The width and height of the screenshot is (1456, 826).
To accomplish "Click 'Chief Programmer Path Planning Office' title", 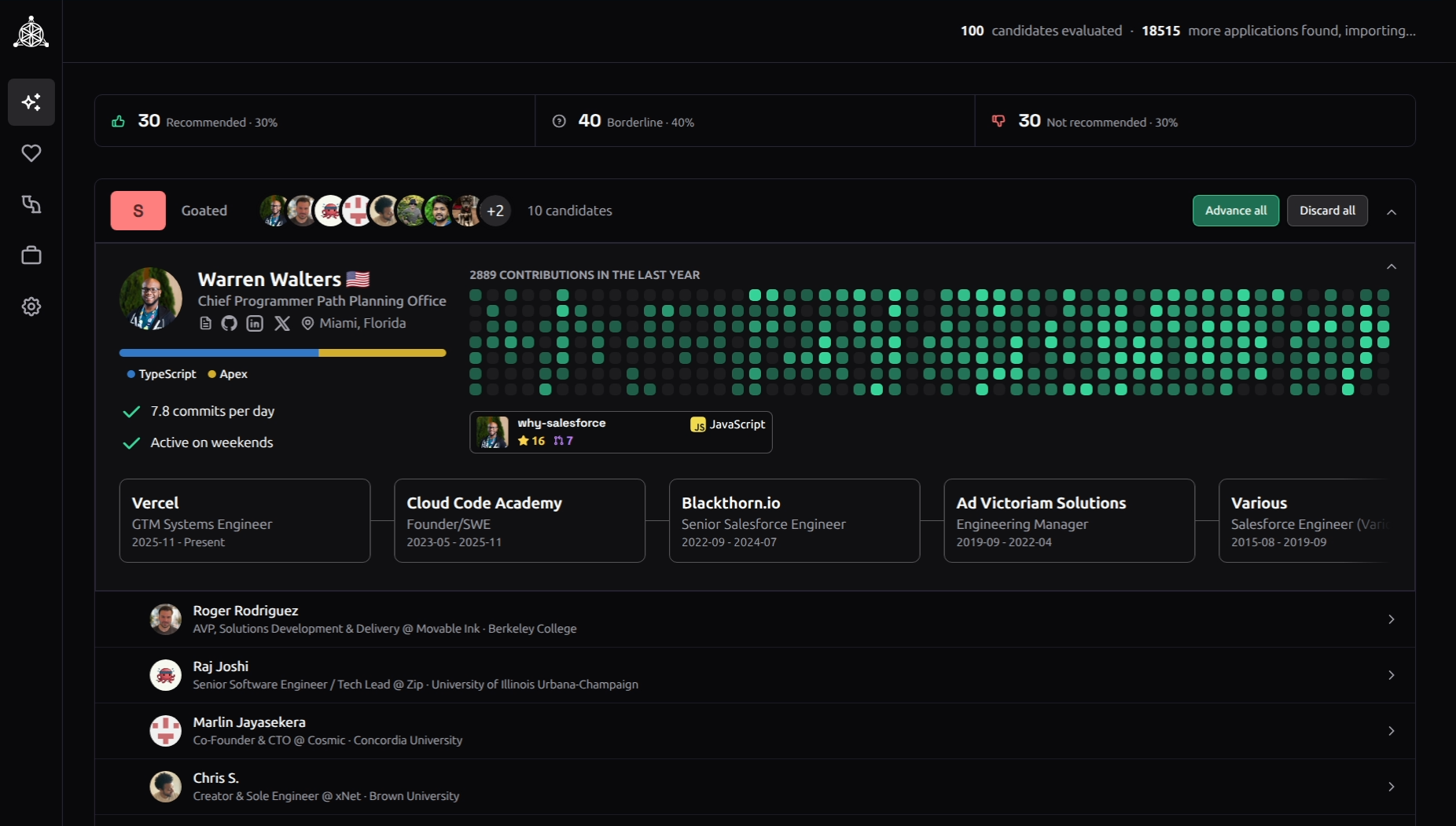I will point(322,301).
